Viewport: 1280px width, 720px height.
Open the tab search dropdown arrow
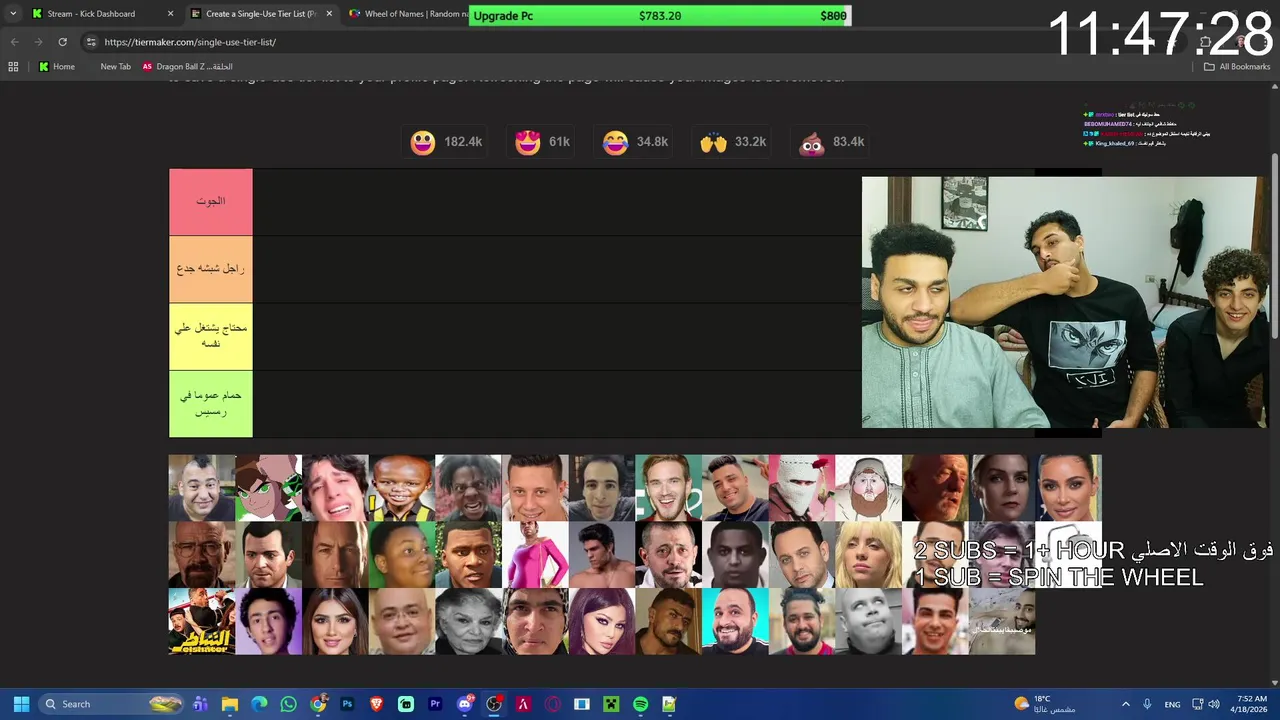tap(12, 14)
